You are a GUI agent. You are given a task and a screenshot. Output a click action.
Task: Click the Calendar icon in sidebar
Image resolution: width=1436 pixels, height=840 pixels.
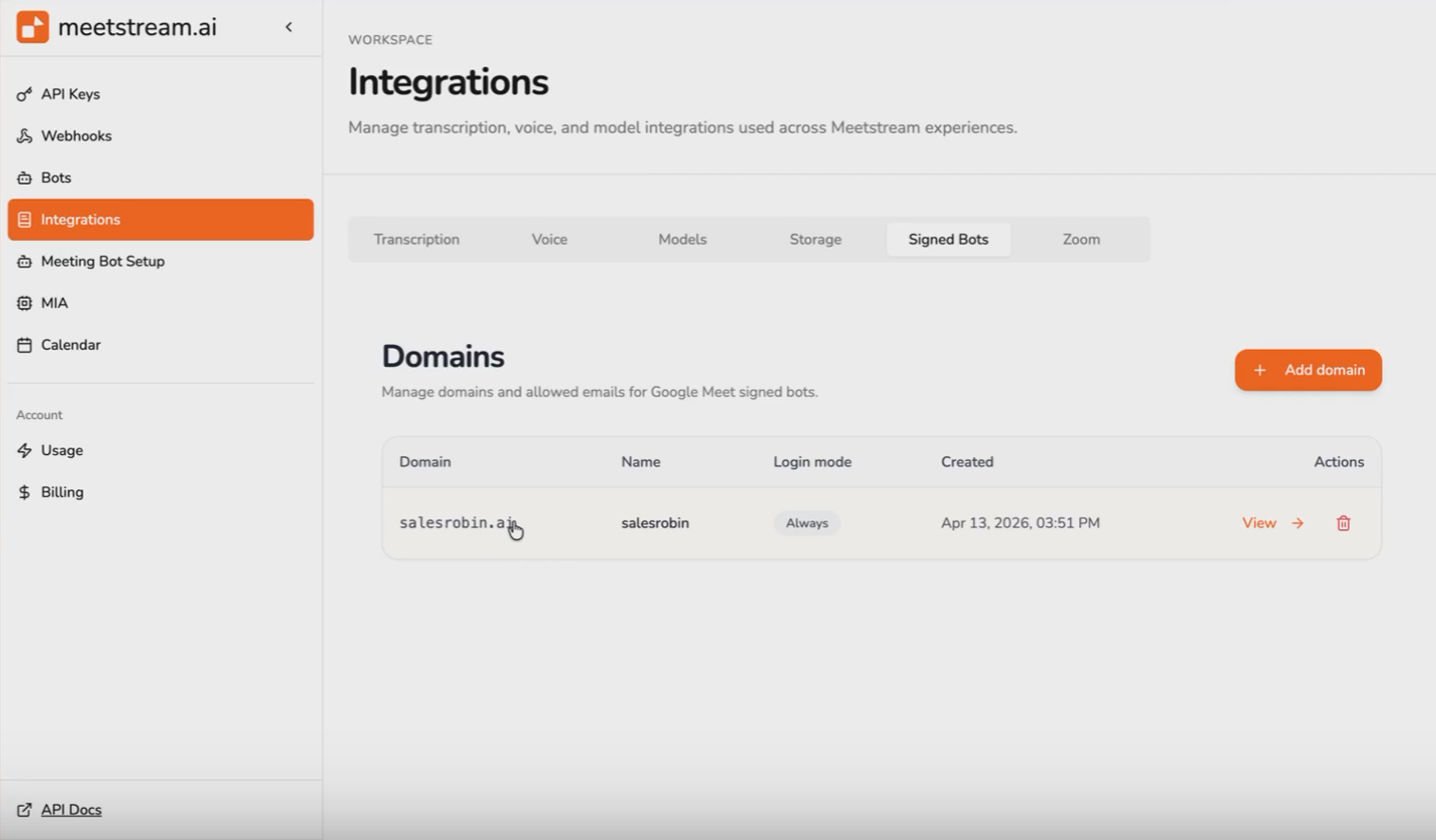pyautogui.click(x=25, y=345)
